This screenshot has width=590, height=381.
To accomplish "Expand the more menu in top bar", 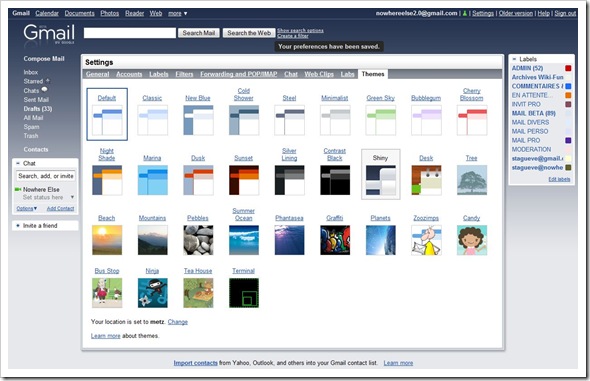I will coord(178,14).
